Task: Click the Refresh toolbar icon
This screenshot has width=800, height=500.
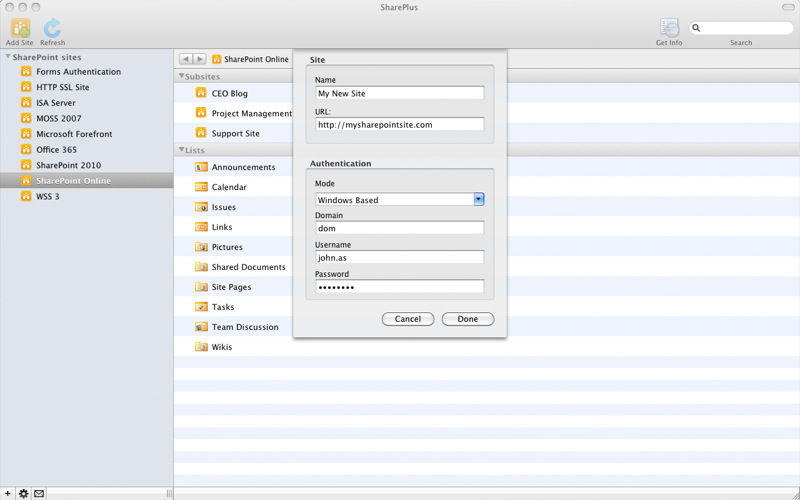Action: coord(52,28)
